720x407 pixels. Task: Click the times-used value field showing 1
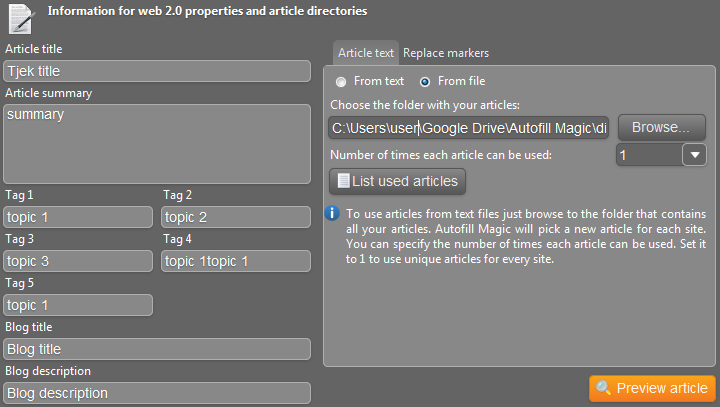coord(649,155)
